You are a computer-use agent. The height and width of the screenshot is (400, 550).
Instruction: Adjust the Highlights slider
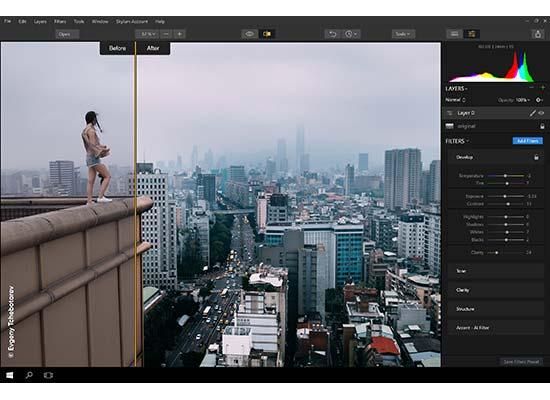505,217
